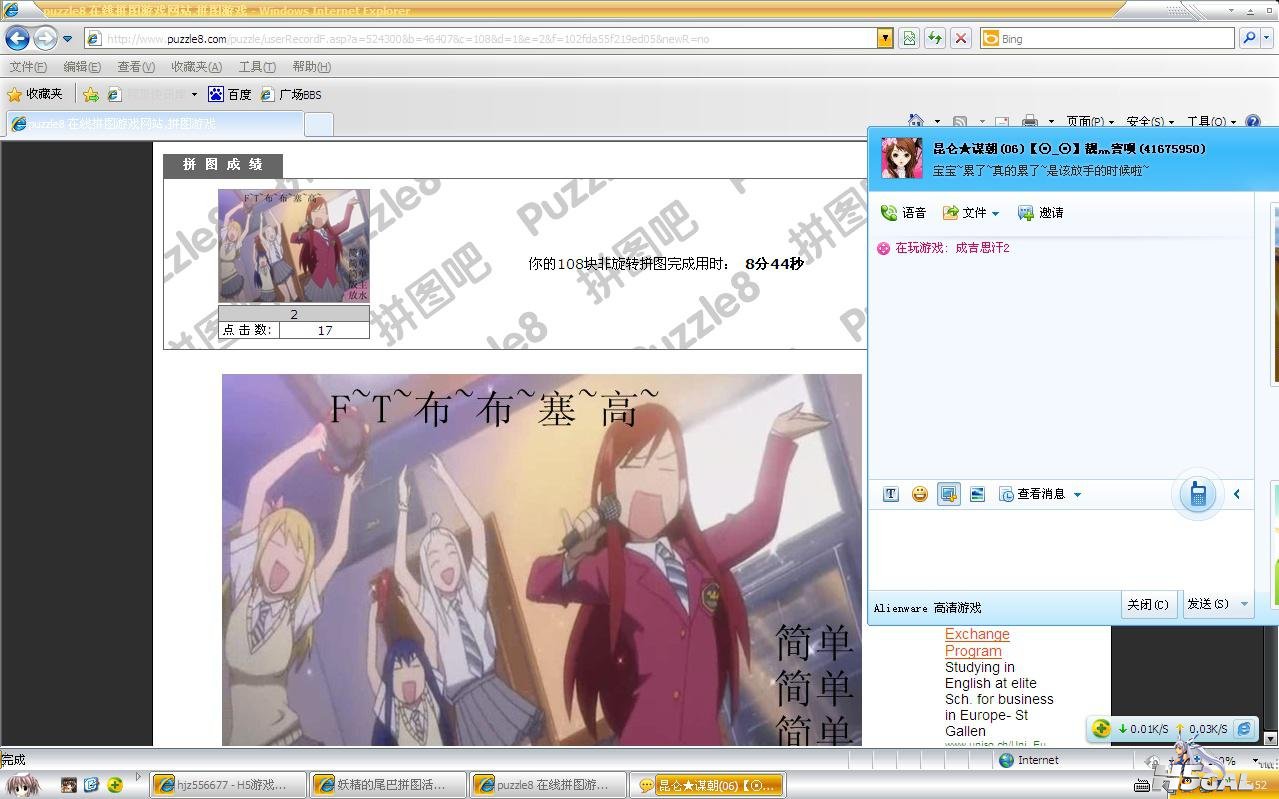
Task: Click the blue IE icon on speed widget
Action: pos(1244,729)
